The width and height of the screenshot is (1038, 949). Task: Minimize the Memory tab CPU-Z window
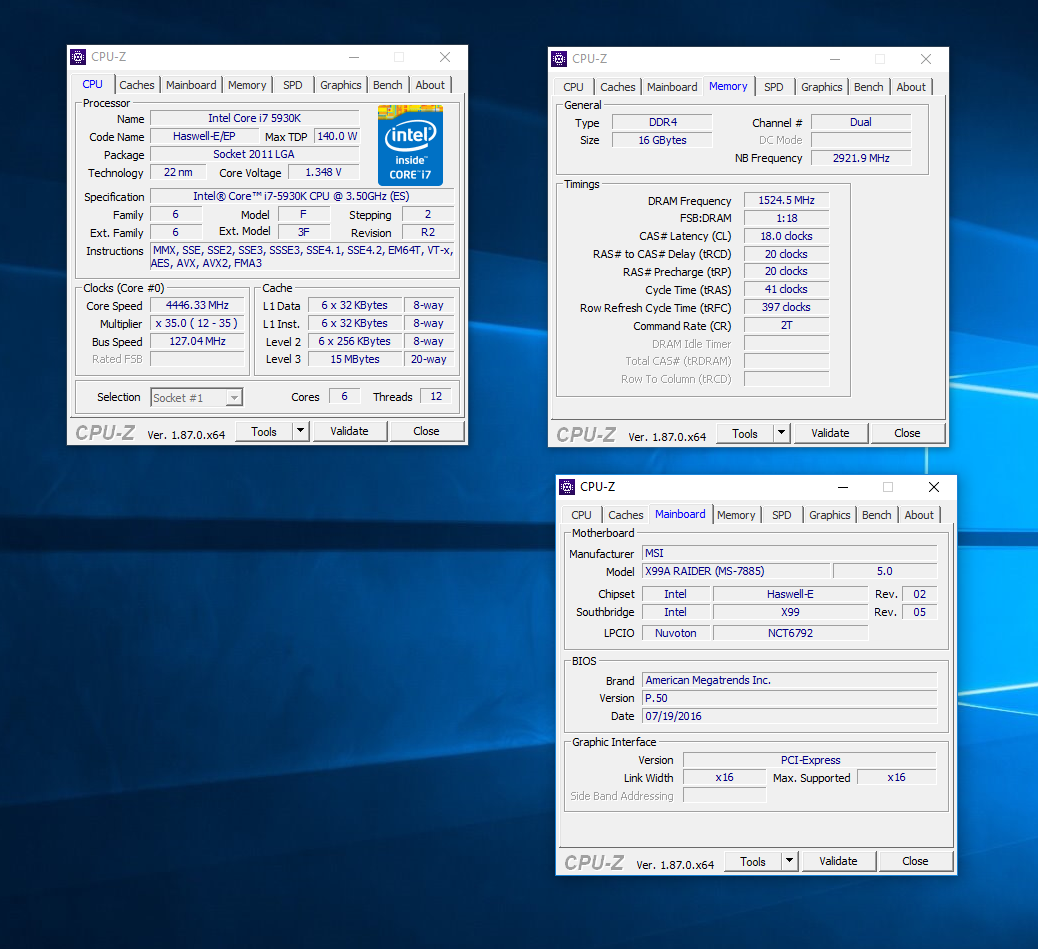click(835, 60)
